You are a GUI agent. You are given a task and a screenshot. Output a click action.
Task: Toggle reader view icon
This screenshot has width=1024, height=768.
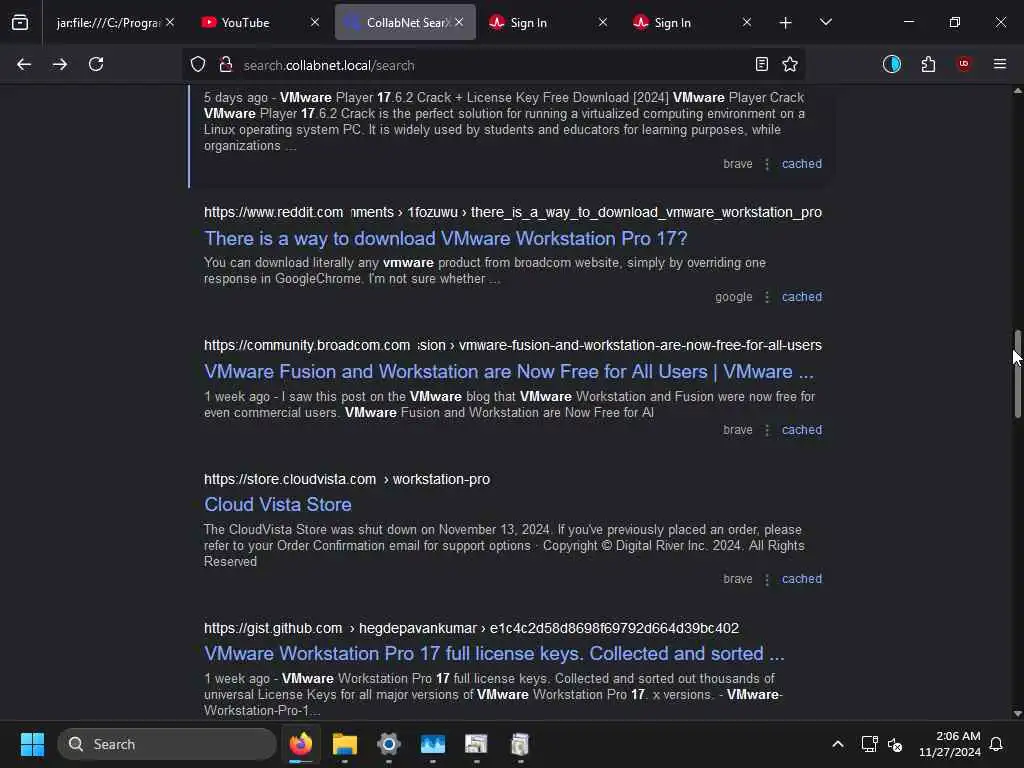tap(761, 65)
